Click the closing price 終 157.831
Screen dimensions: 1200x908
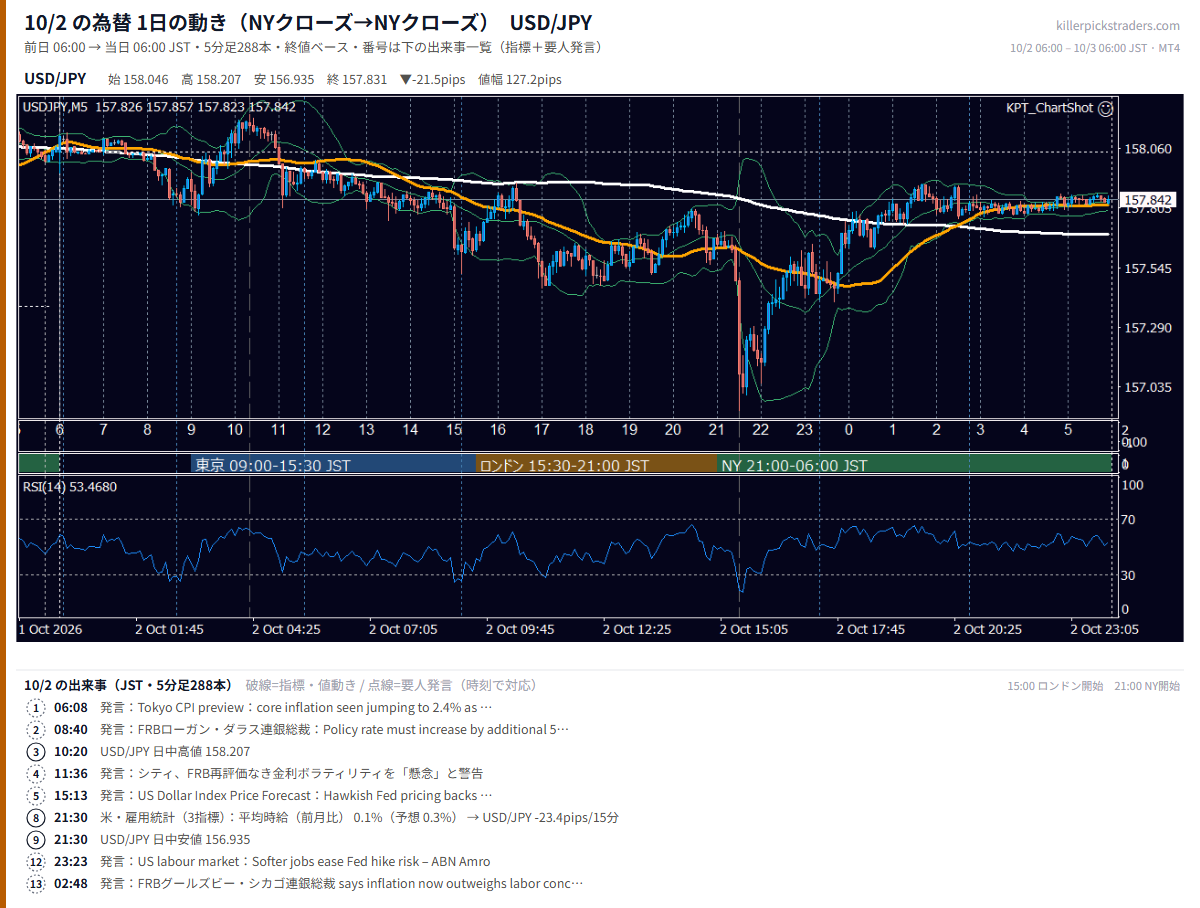357,80
